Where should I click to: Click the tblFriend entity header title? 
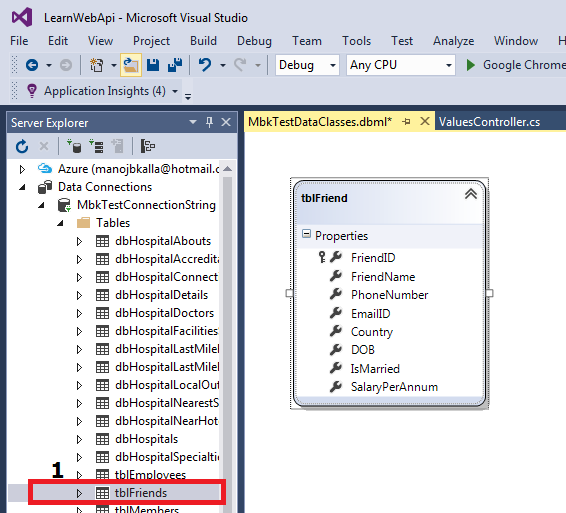pos(324,198)
